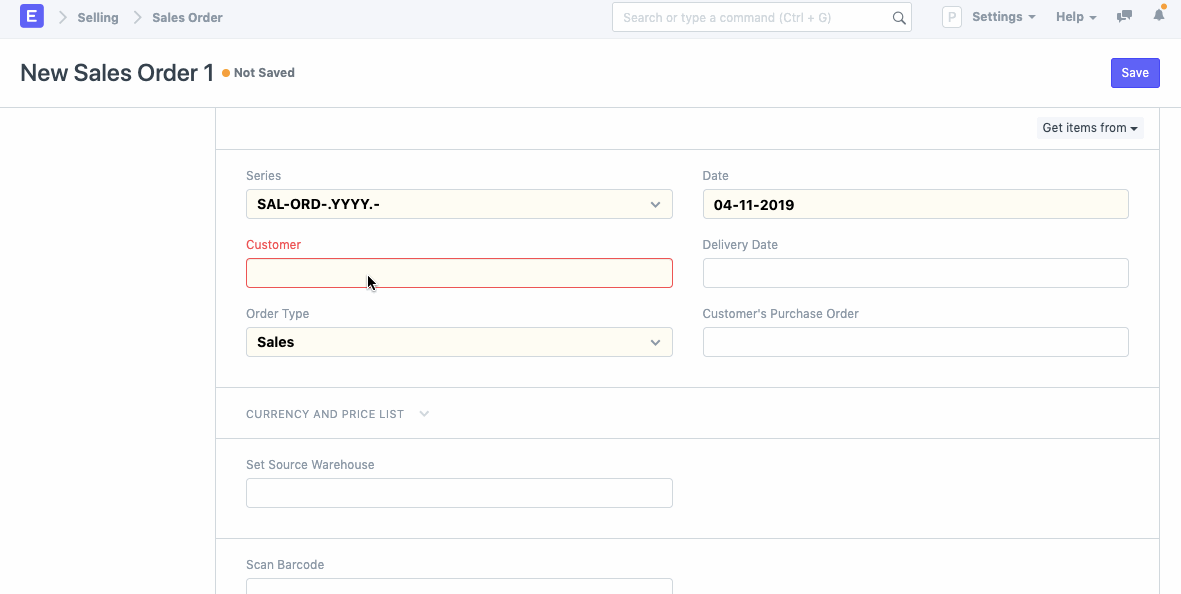
Task: Open the Get items from dropdown
Action: [x=1090, y=128]
